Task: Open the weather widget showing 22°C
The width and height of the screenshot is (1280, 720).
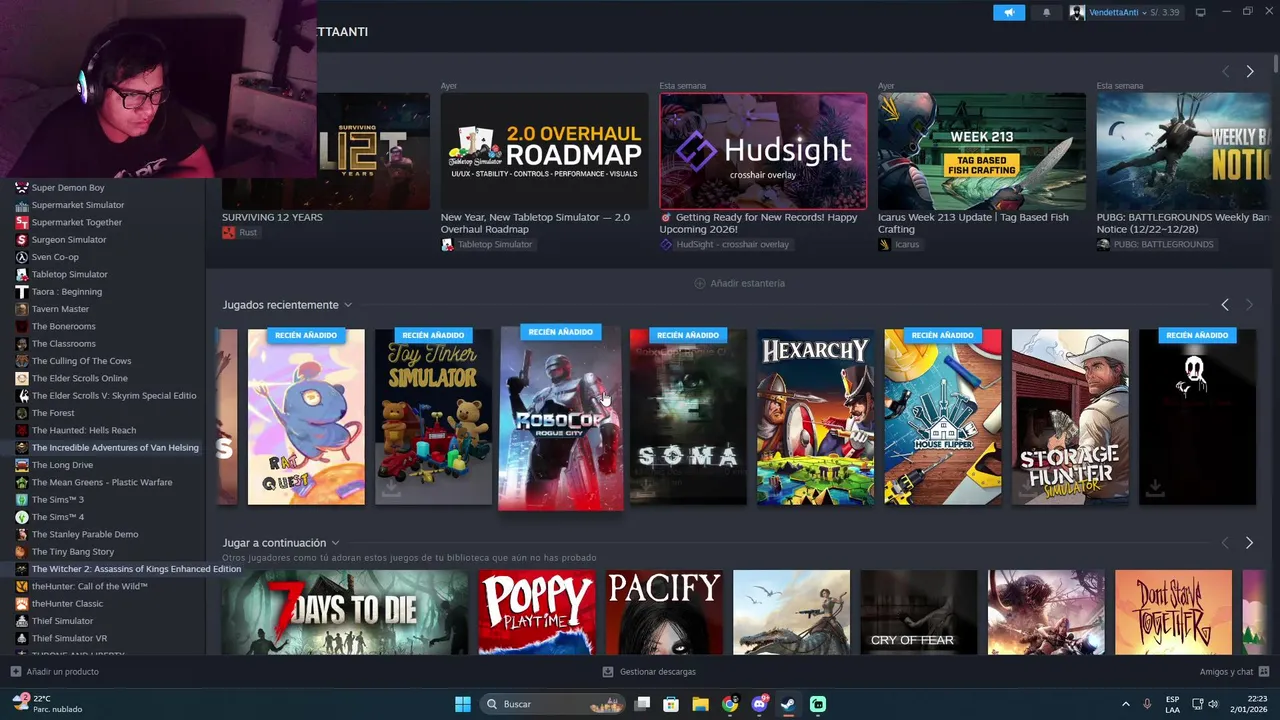Action: 48,704
